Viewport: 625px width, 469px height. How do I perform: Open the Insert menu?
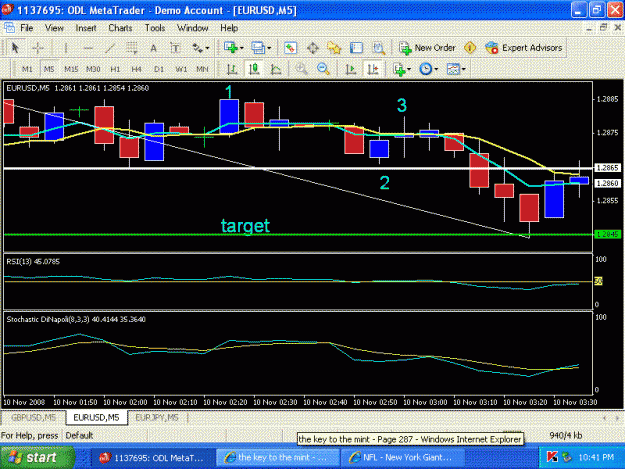pos(86,28)
